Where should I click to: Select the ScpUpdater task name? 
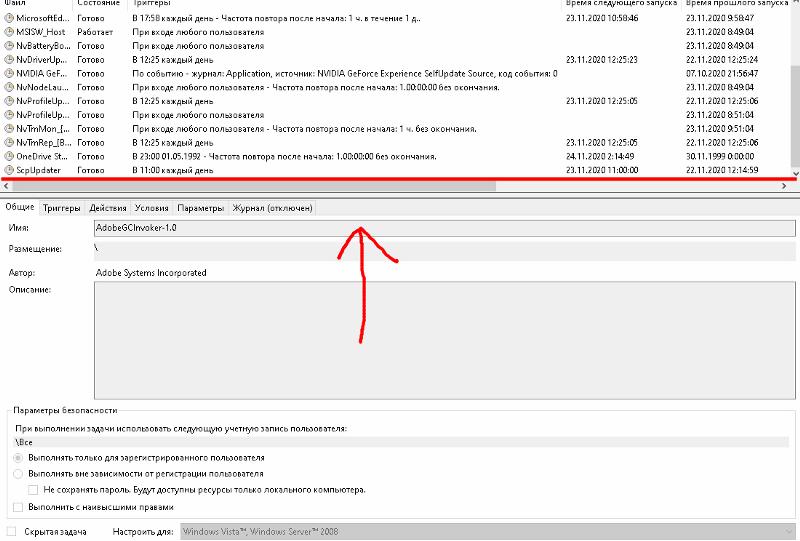click(x=38, y=170)
